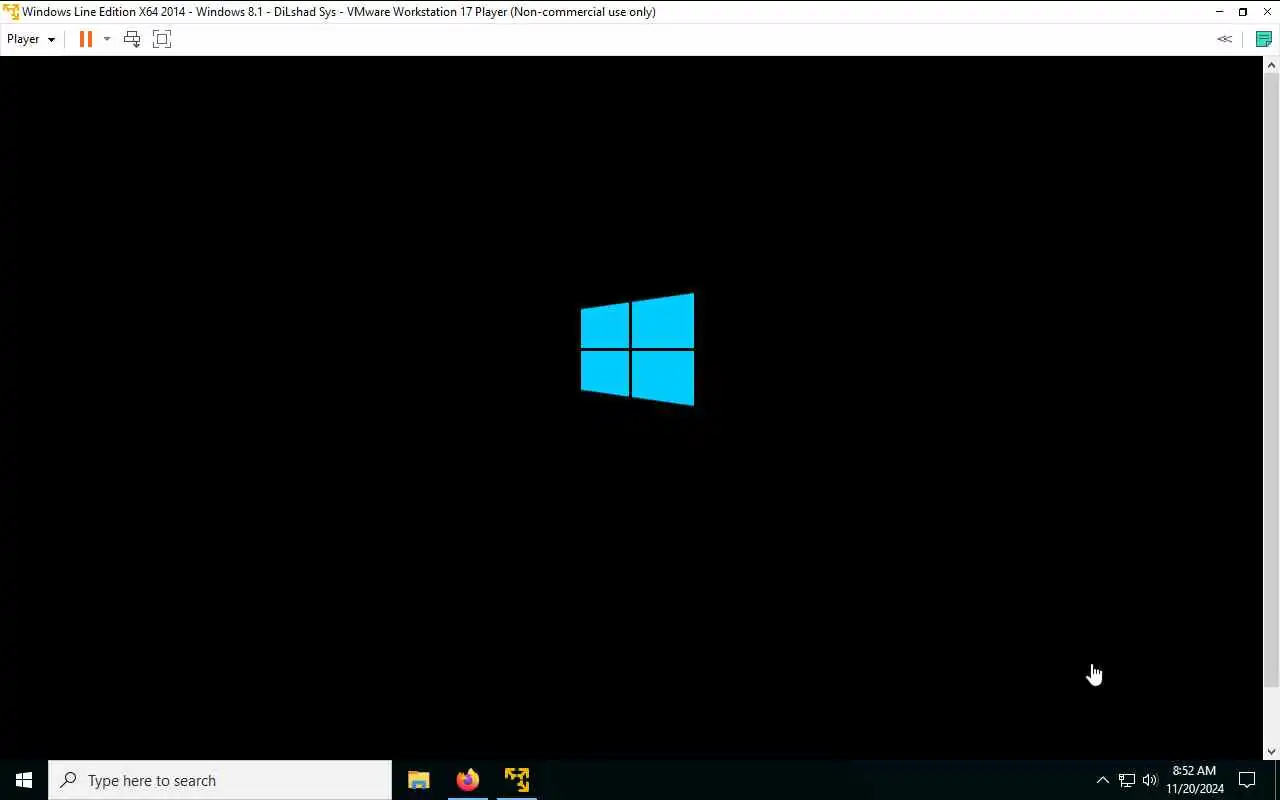This screenshot has width=1280, height=800.
Task: Open the Action Center notifications icon
Action: click(x=1247, y=780)
